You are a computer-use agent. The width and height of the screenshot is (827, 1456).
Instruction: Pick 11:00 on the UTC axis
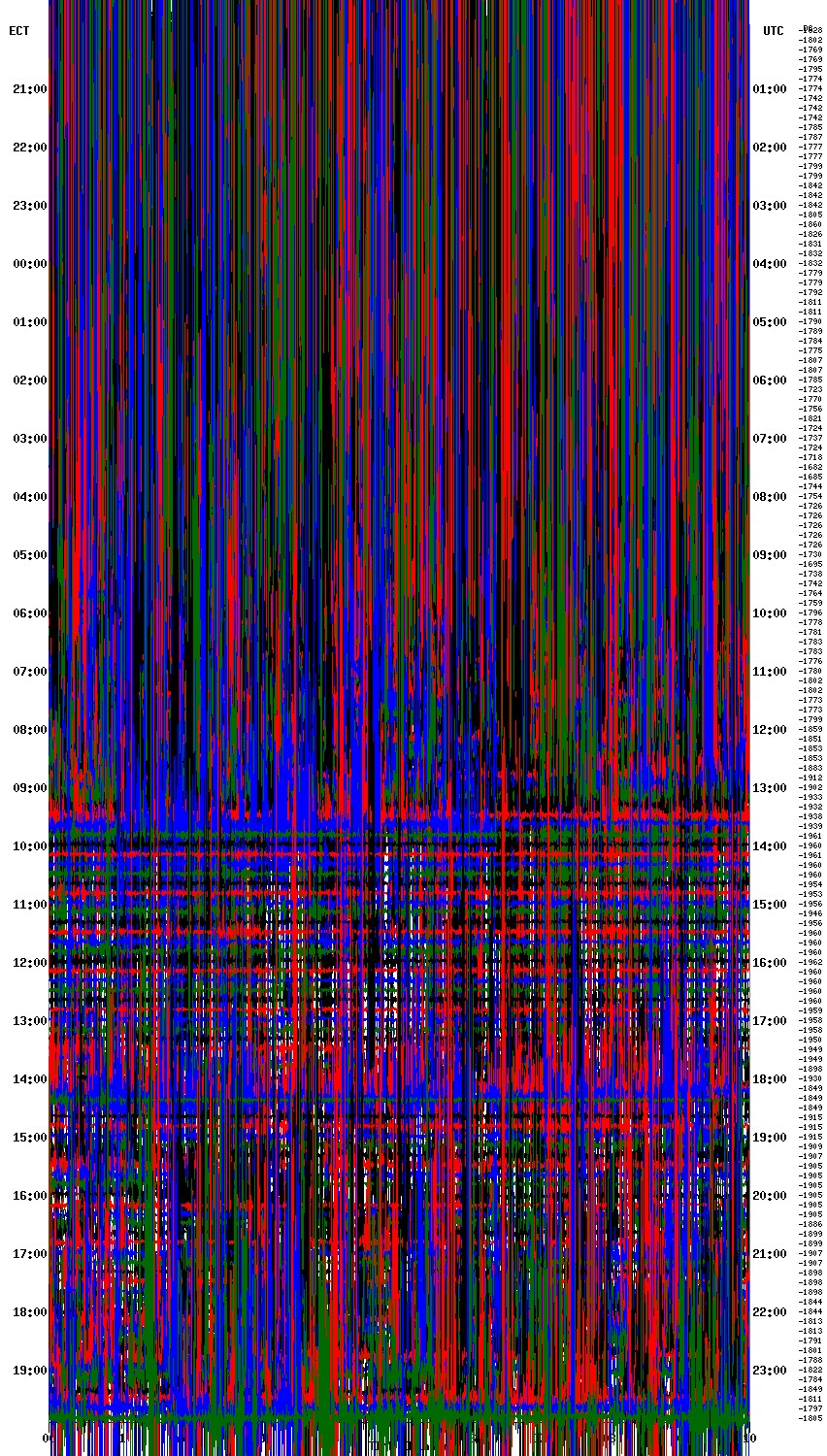[x=770, y=672]
